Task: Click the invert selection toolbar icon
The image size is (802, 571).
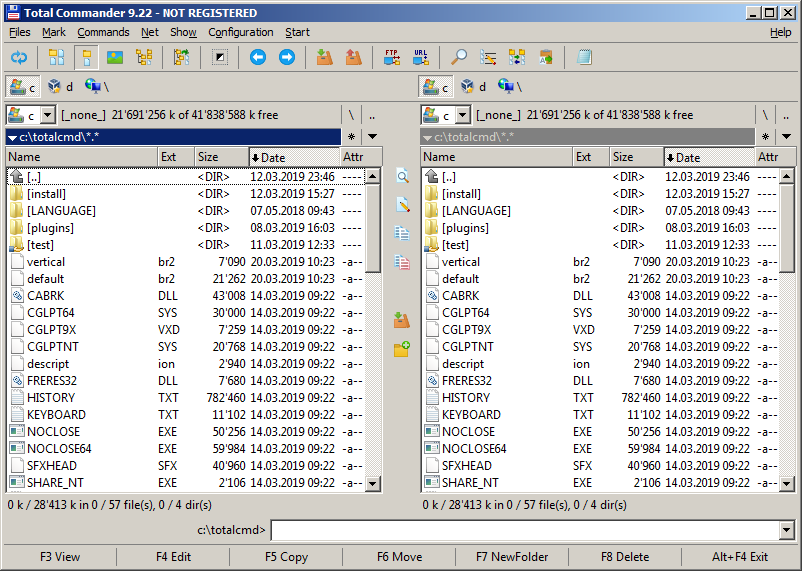Action: point(220,57)
